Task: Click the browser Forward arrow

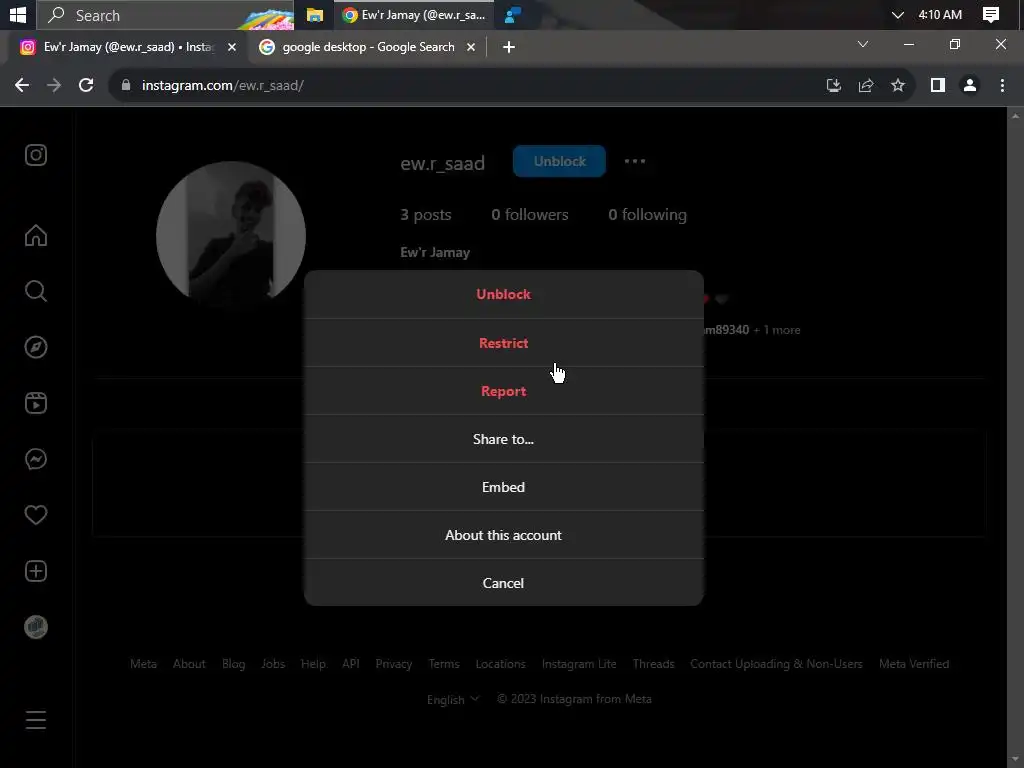Action: [x=54, y=86]
